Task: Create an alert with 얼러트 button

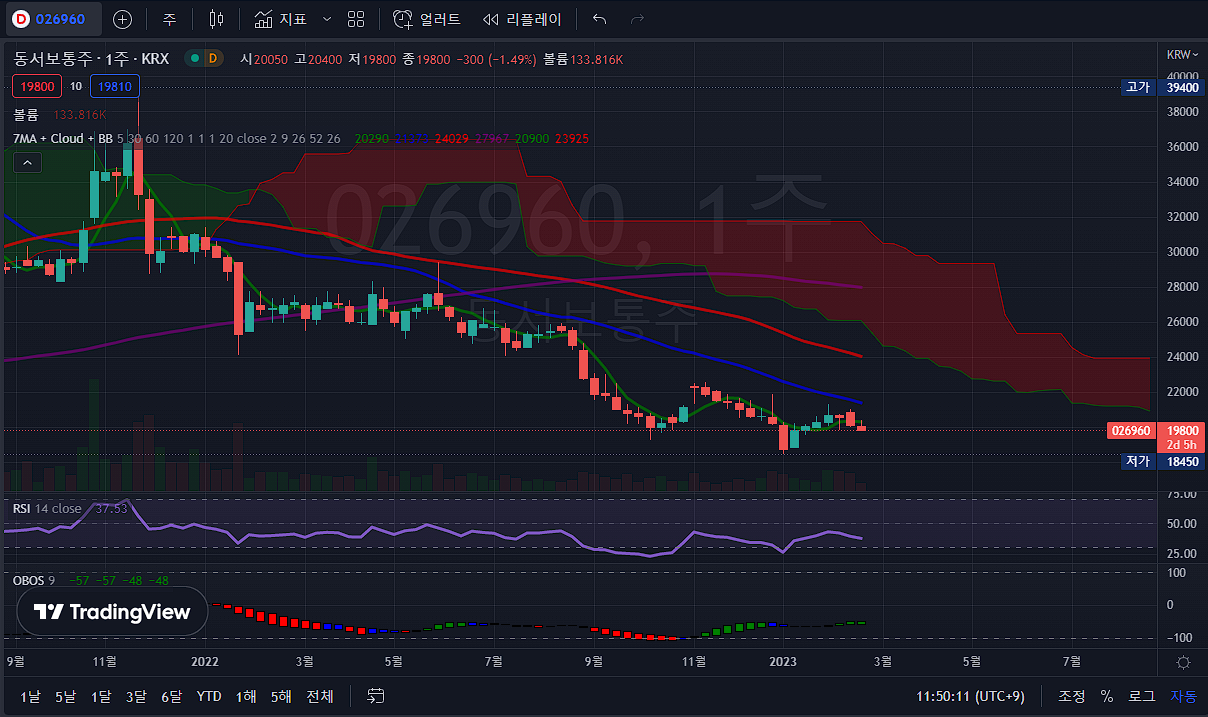Action: click(427, 19)
